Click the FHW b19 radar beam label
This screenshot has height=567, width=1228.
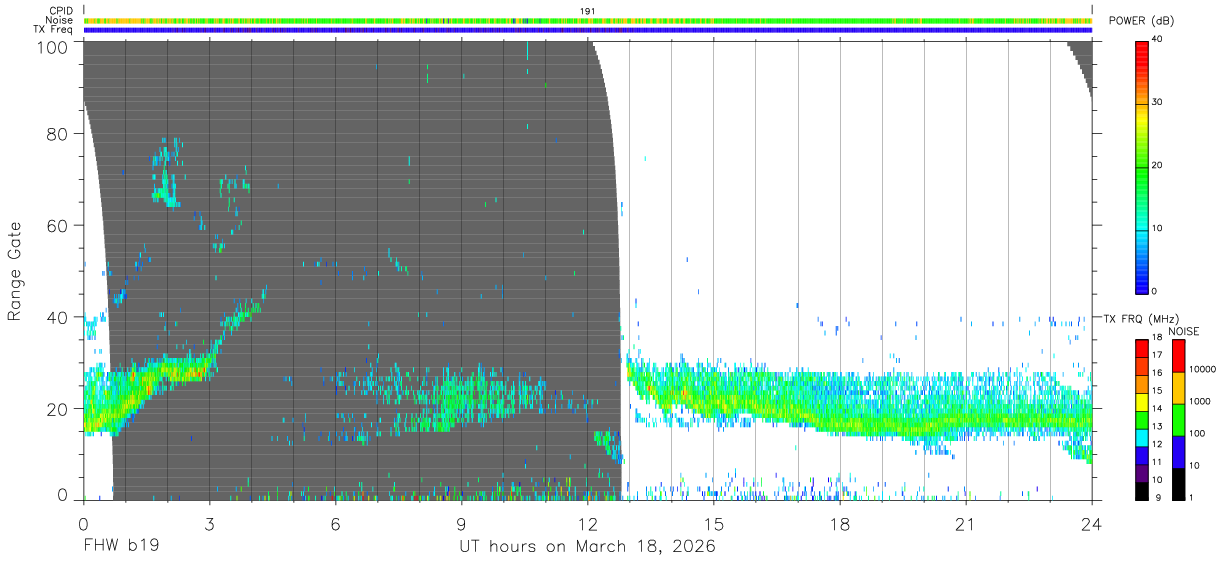click(x=121, y=547)
